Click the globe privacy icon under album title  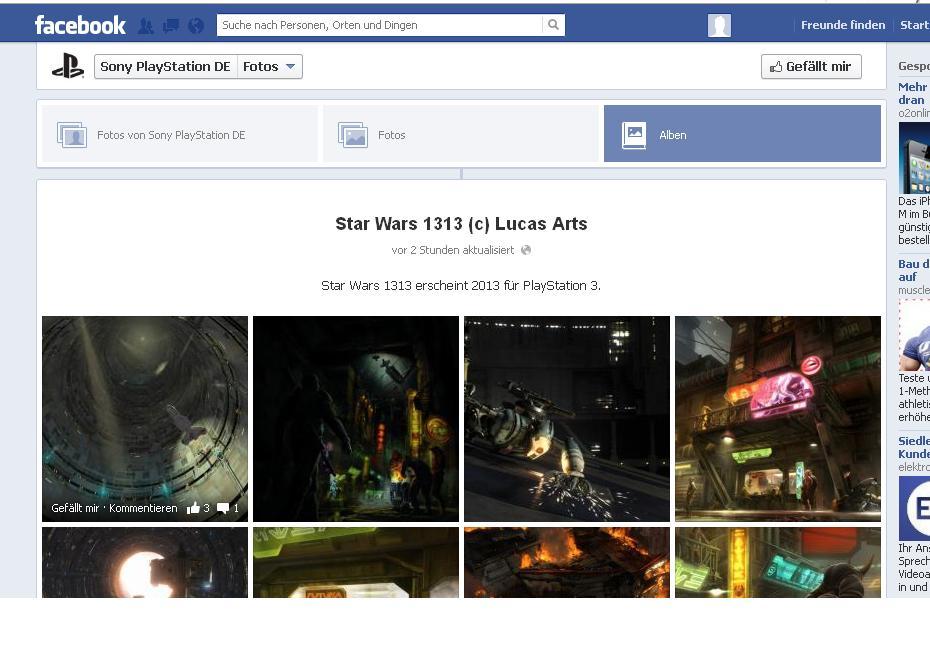tap(525, 250)
